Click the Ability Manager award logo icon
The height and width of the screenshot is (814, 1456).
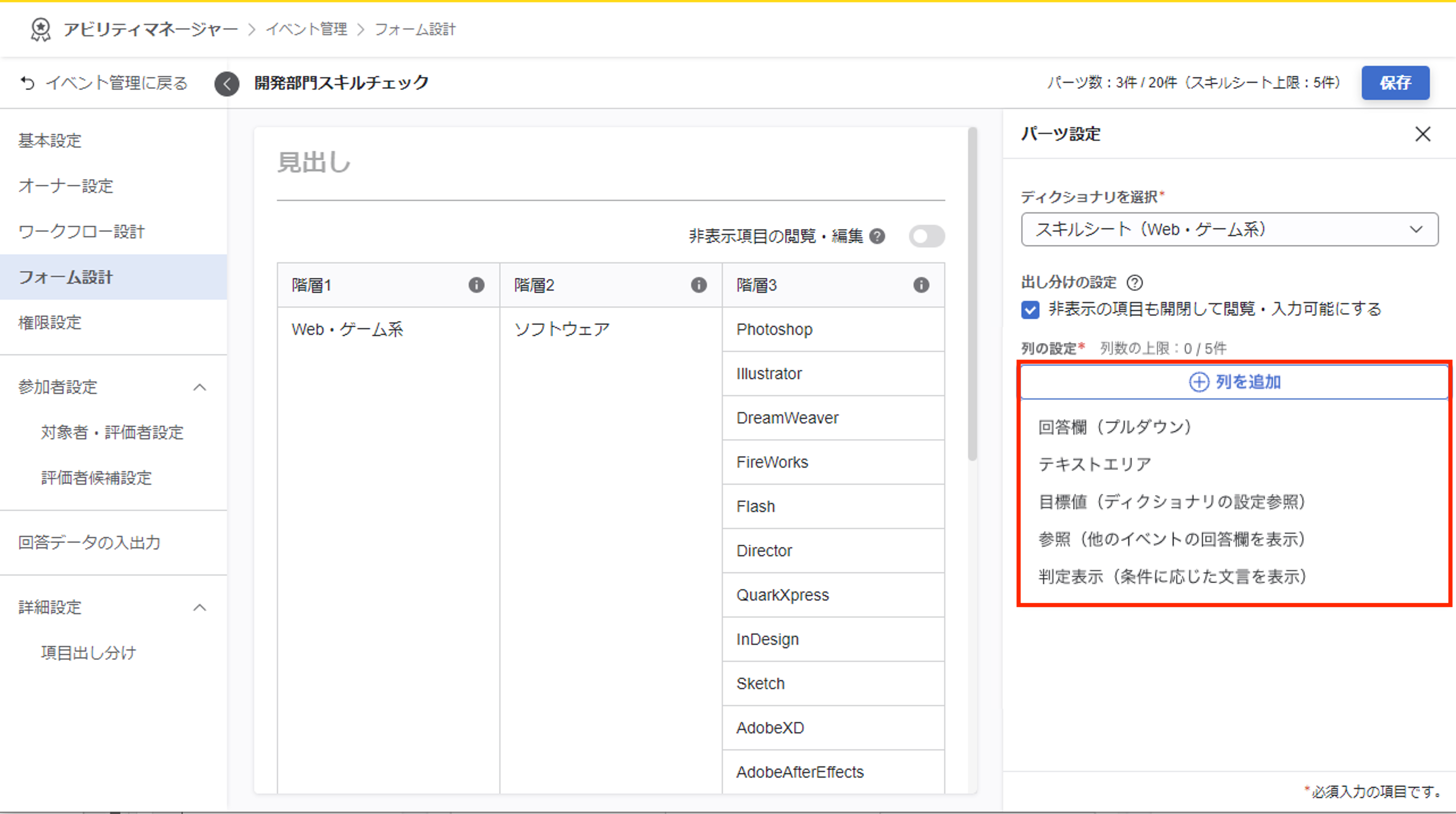(41, 29)
